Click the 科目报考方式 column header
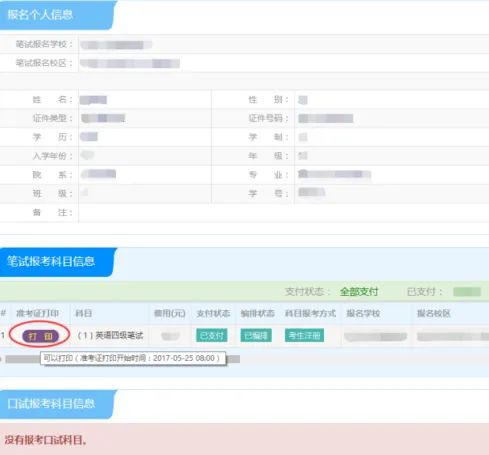The image size is (489, 455). 310,313
